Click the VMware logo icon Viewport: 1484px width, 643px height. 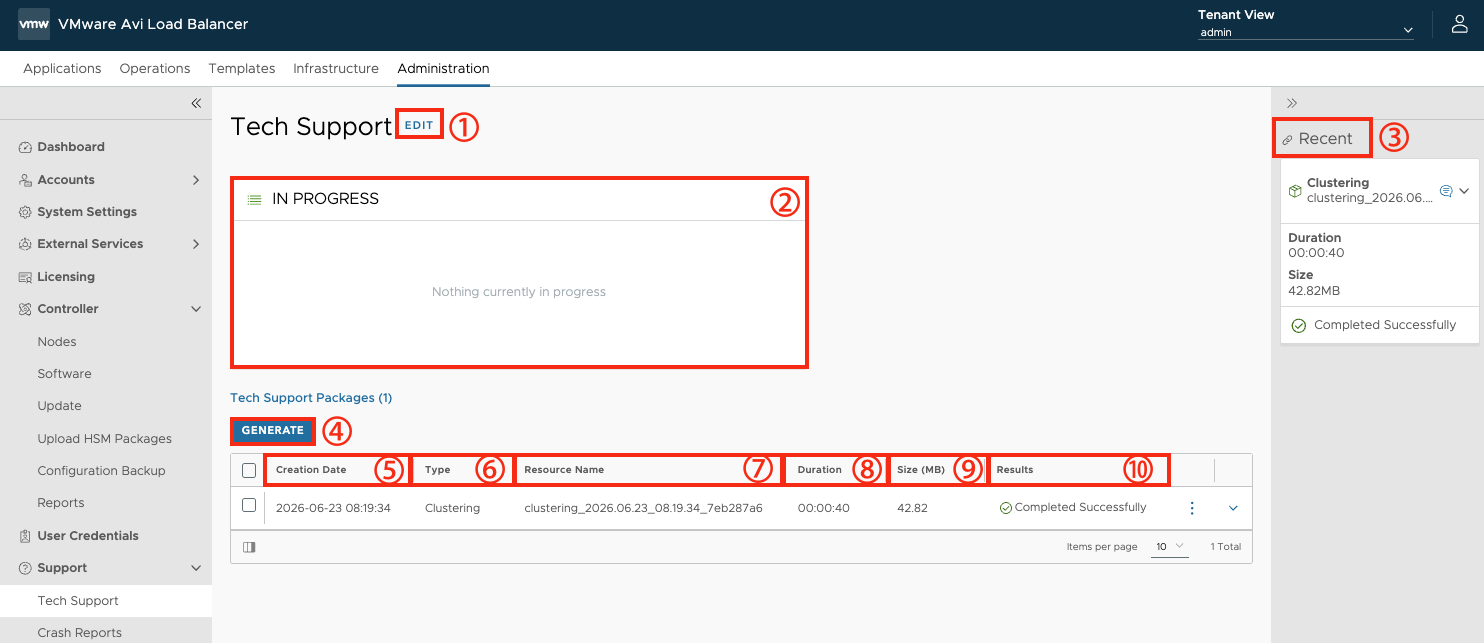click(34, 24)
